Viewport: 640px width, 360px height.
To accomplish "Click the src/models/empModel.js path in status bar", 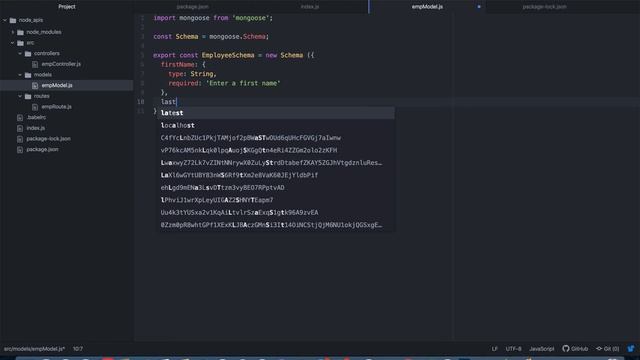I will click(x=34, y=349).
